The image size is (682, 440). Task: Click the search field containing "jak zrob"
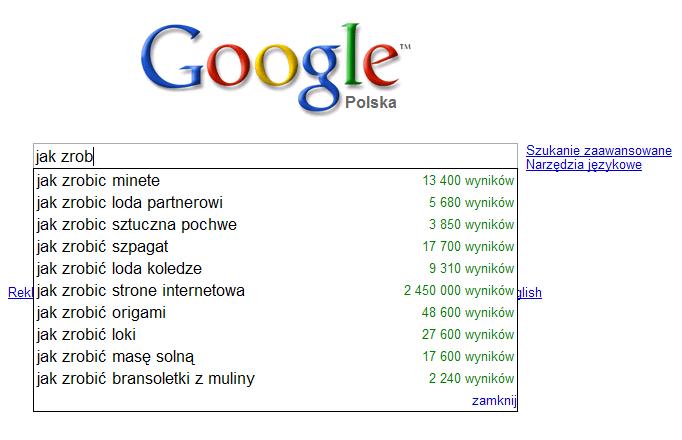275,156
